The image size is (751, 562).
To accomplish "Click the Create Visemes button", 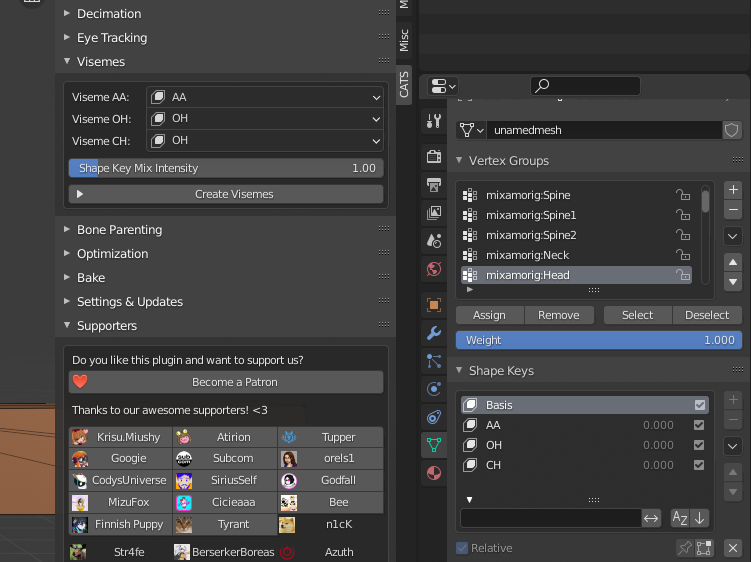I will (x=226, y=194).
